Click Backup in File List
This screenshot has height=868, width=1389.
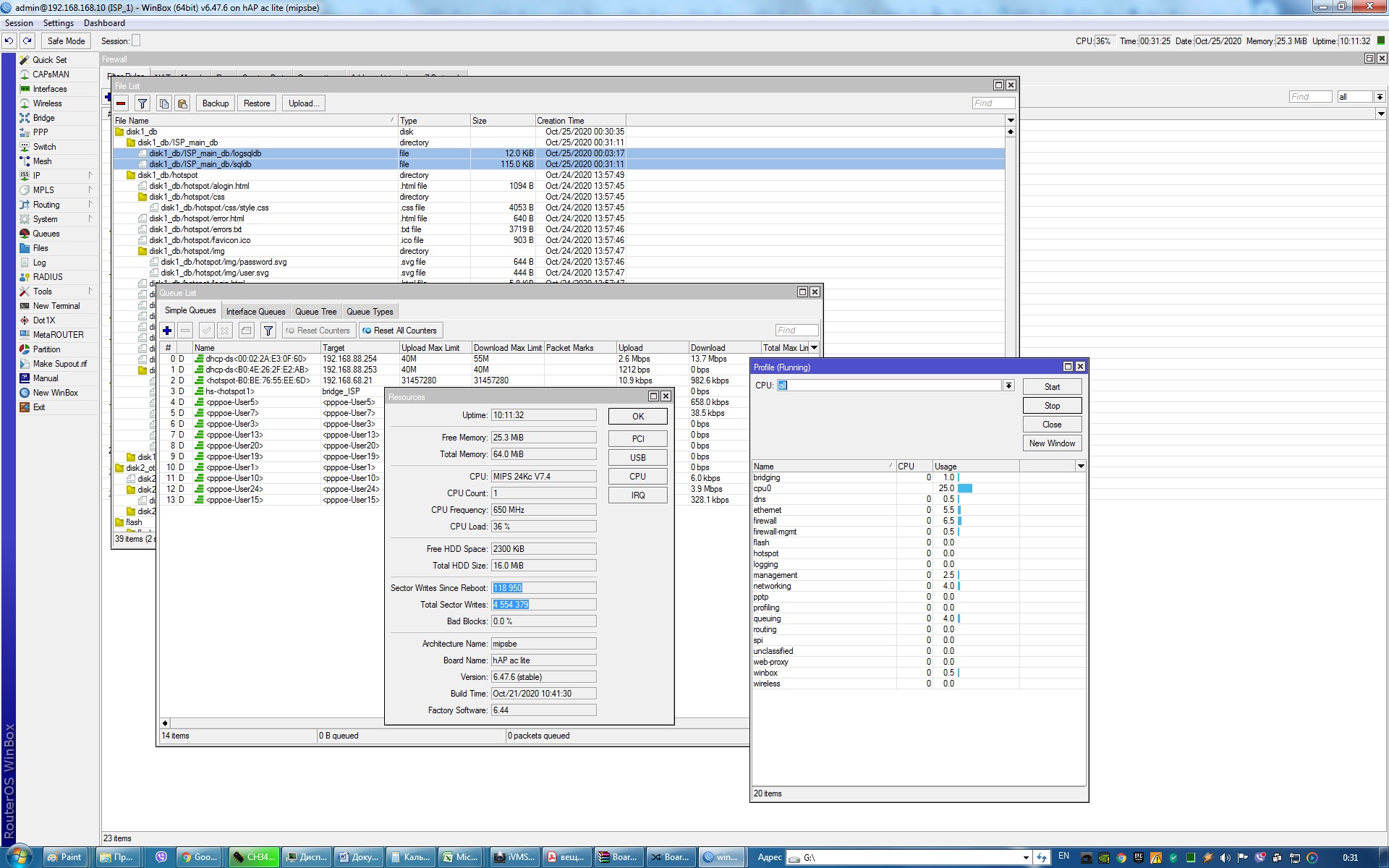(216, 103)
